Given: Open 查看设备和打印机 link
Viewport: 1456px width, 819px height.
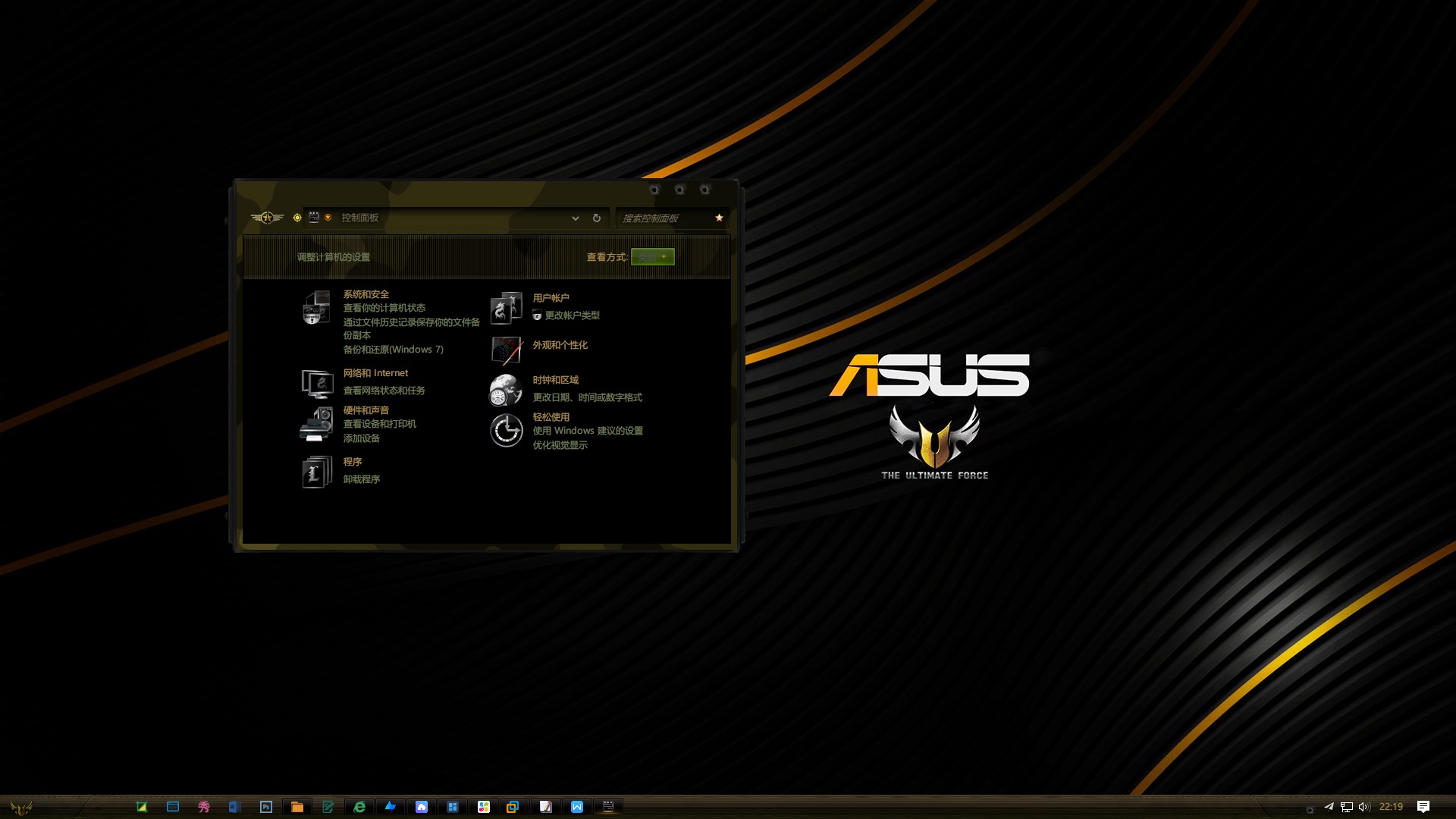Looking at the screenshot, I should coord(380,424).
